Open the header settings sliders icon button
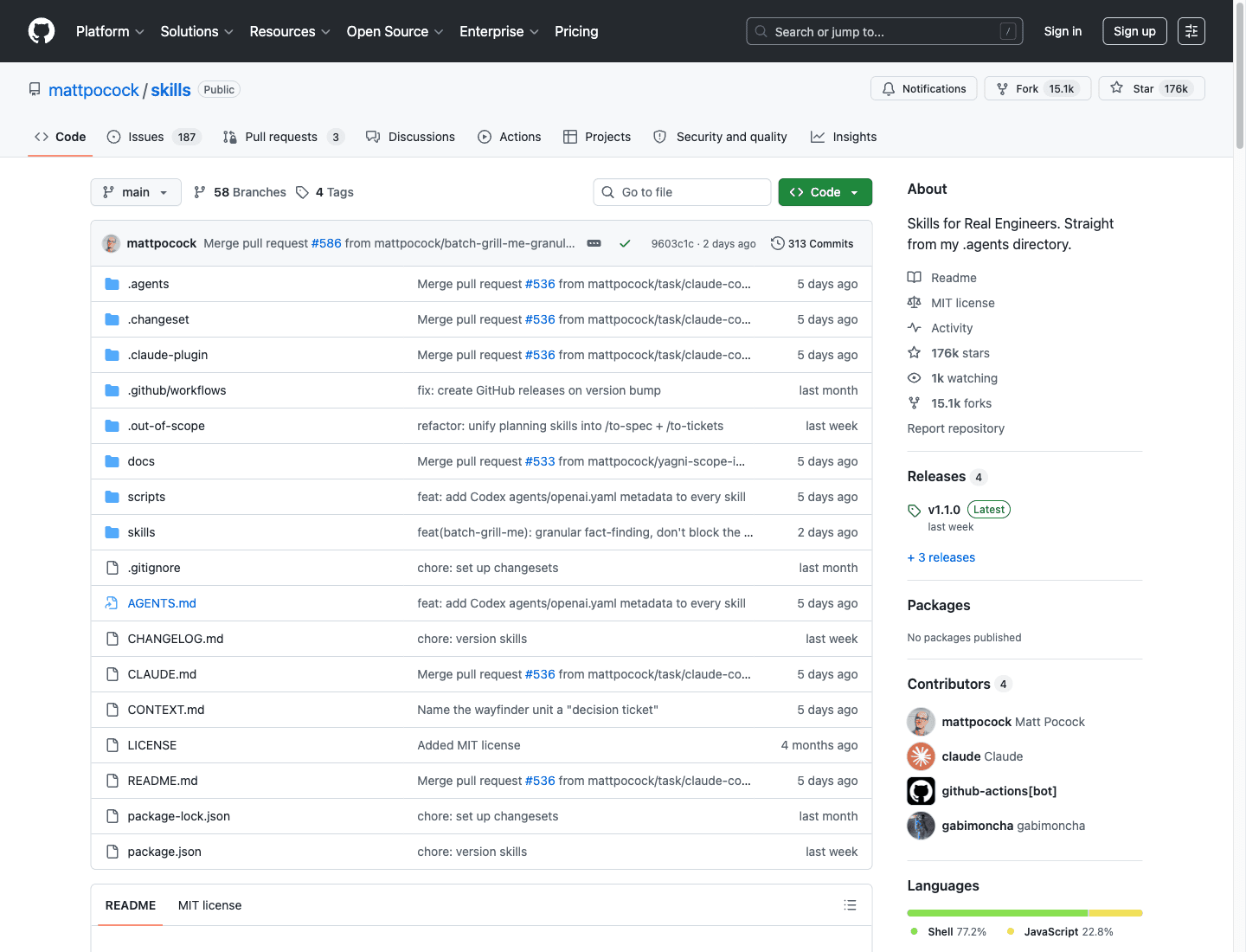Image resolution: width=1246 pixels, height=952 pixels. pyautogui.click(x=1191, y=31)
